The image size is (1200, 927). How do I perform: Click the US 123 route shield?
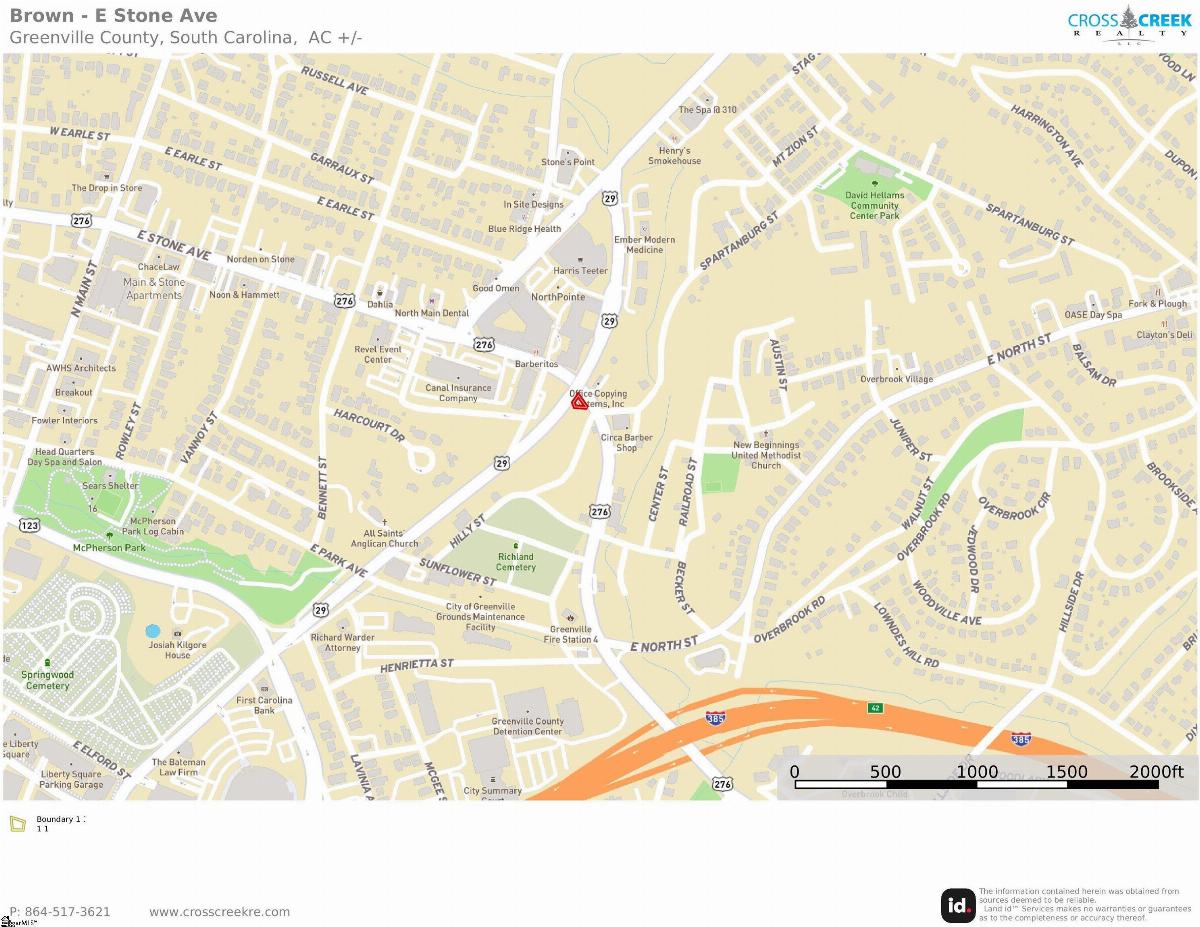point(28,525)
